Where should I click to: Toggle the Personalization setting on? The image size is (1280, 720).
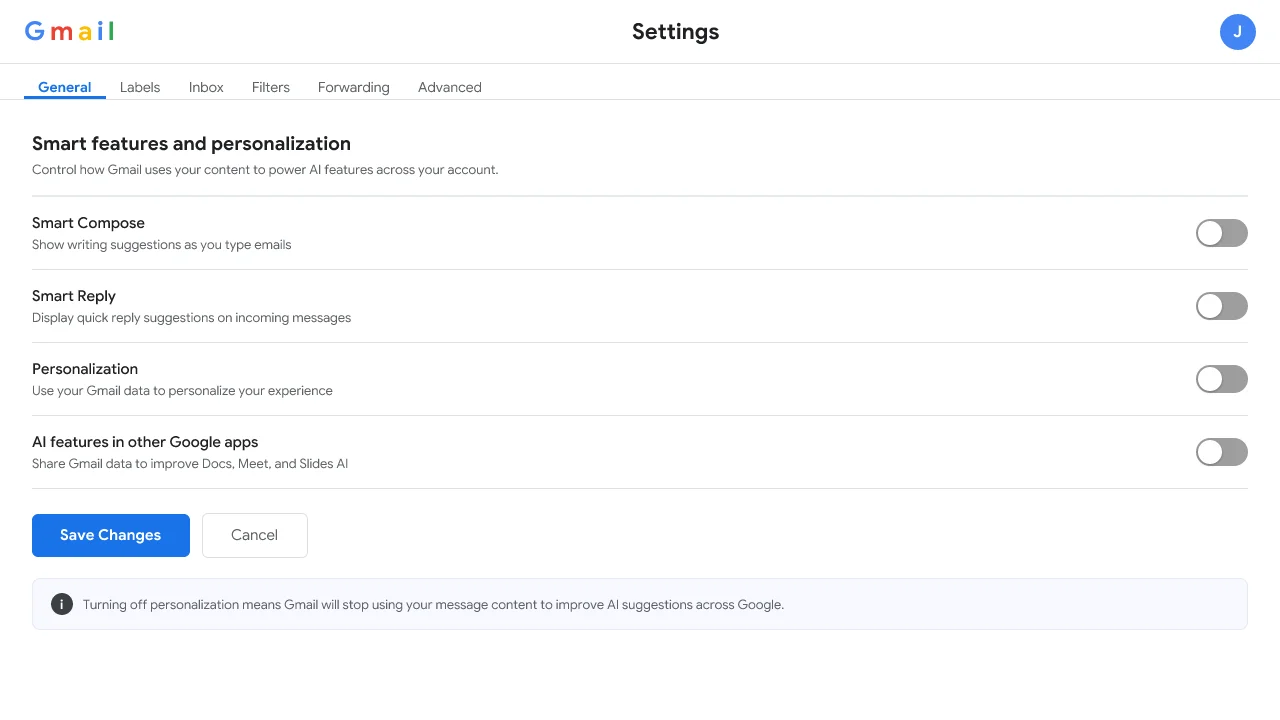(1222, 379)
